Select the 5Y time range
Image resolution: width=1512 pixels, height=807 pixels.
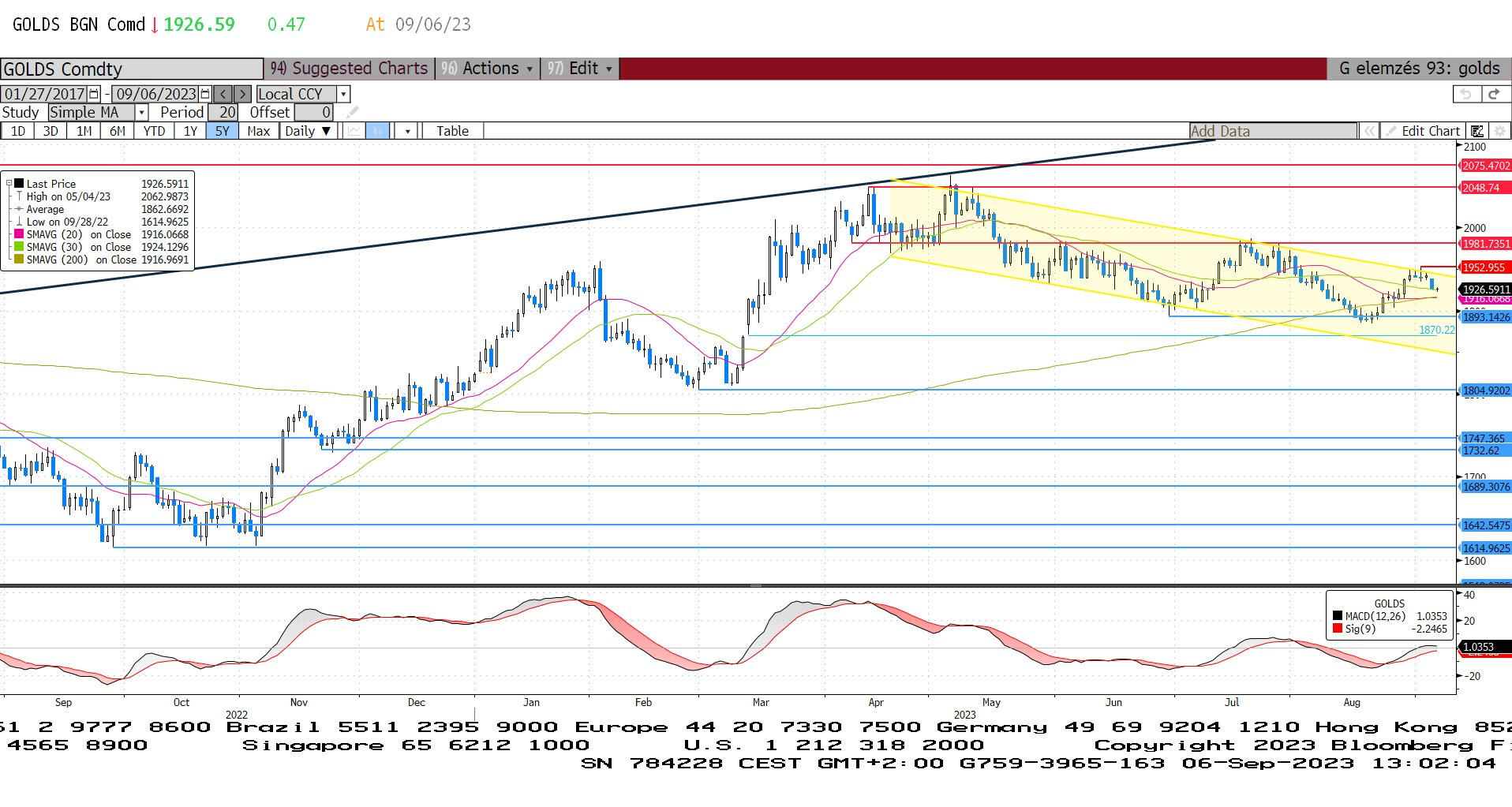(x=223, y=131)
